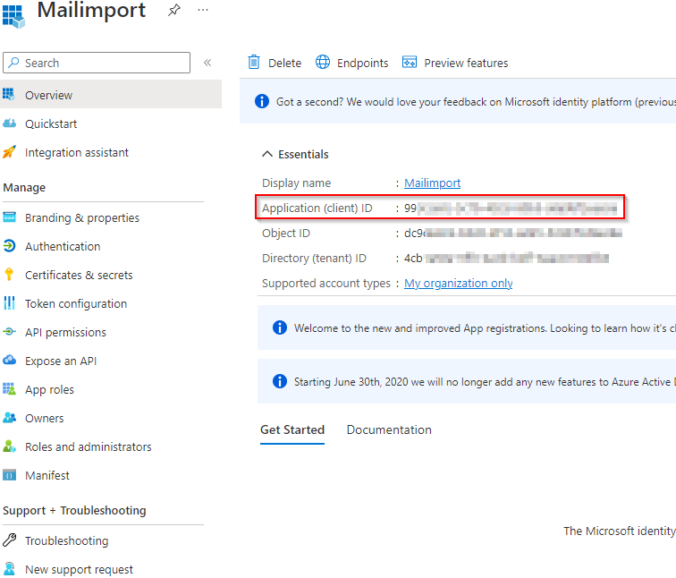Screen dimensions: 676x578
Task: Click the Mailimport display name link
Action: click(432, 183)
